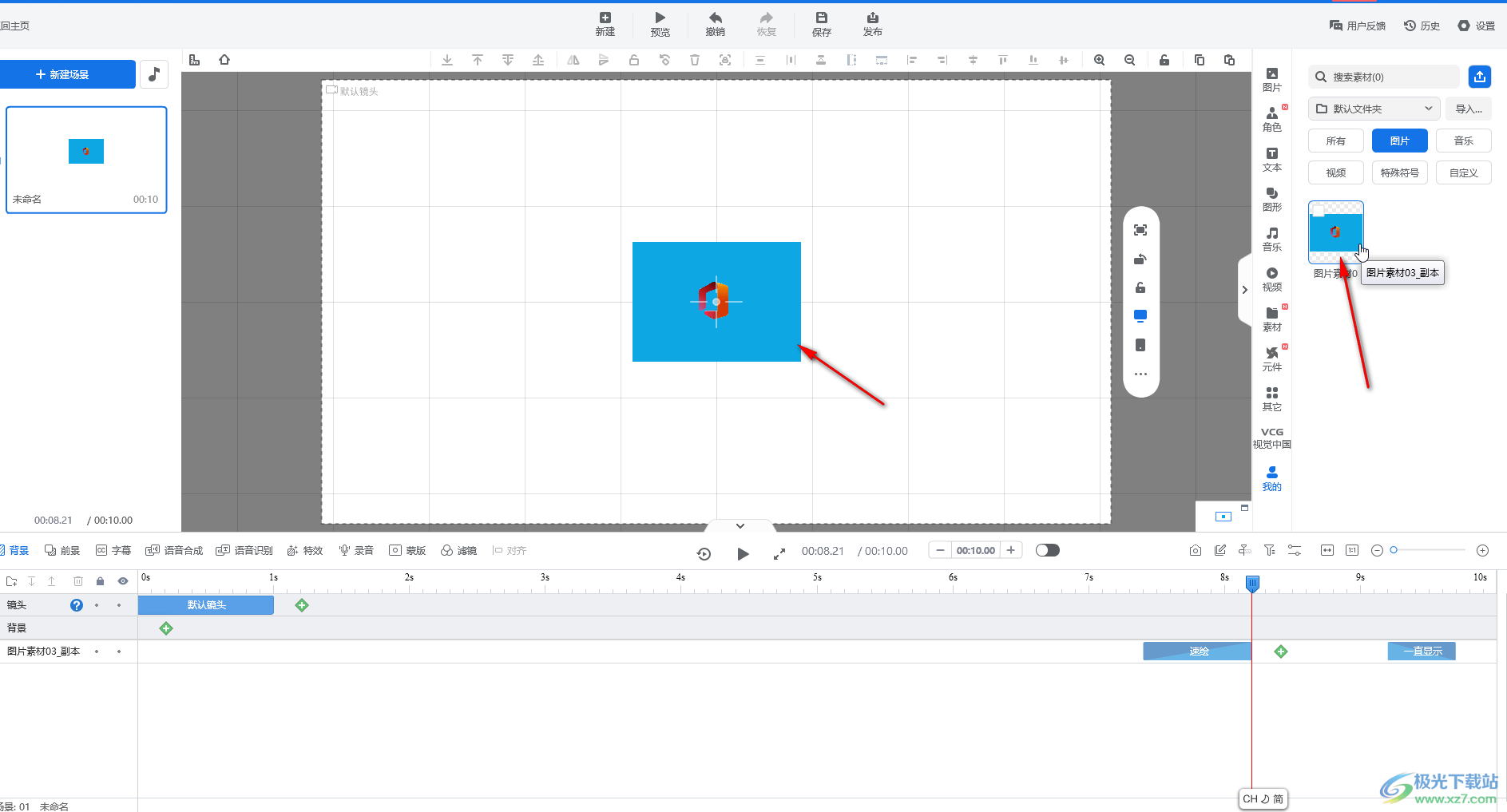Screen dimensions: 1507x812
Task: Filter materials by 音乐 in filter buttons
Action: tap(1464, 141)
